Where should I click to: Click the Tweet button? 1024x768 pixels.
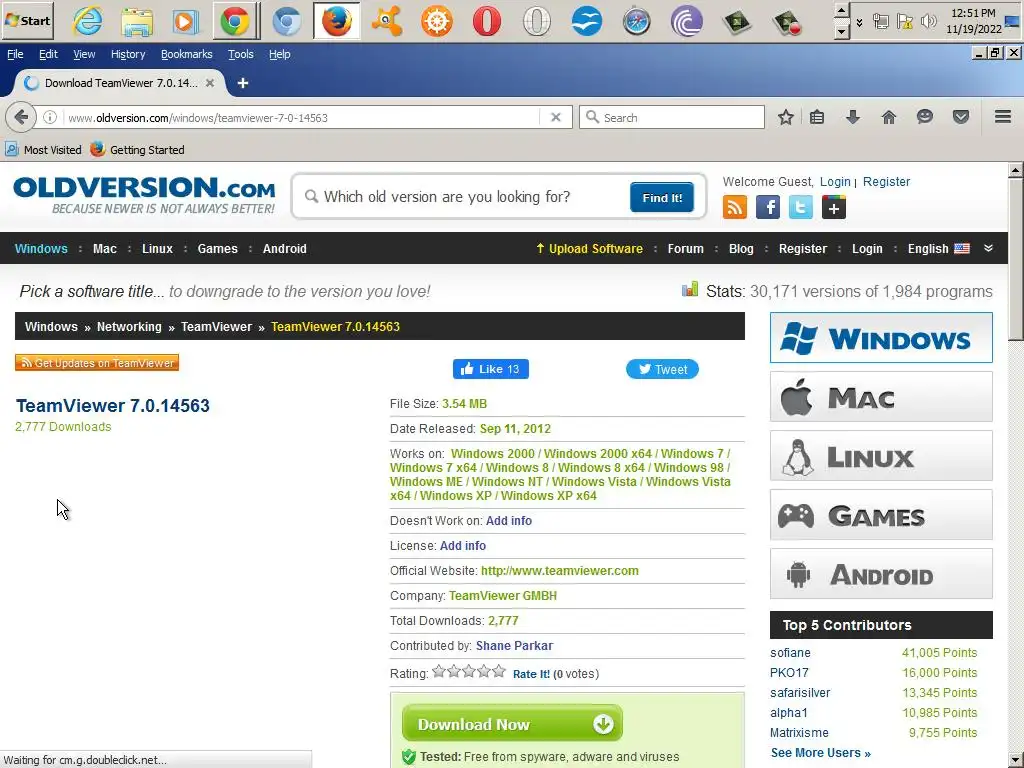coord(662,369)
